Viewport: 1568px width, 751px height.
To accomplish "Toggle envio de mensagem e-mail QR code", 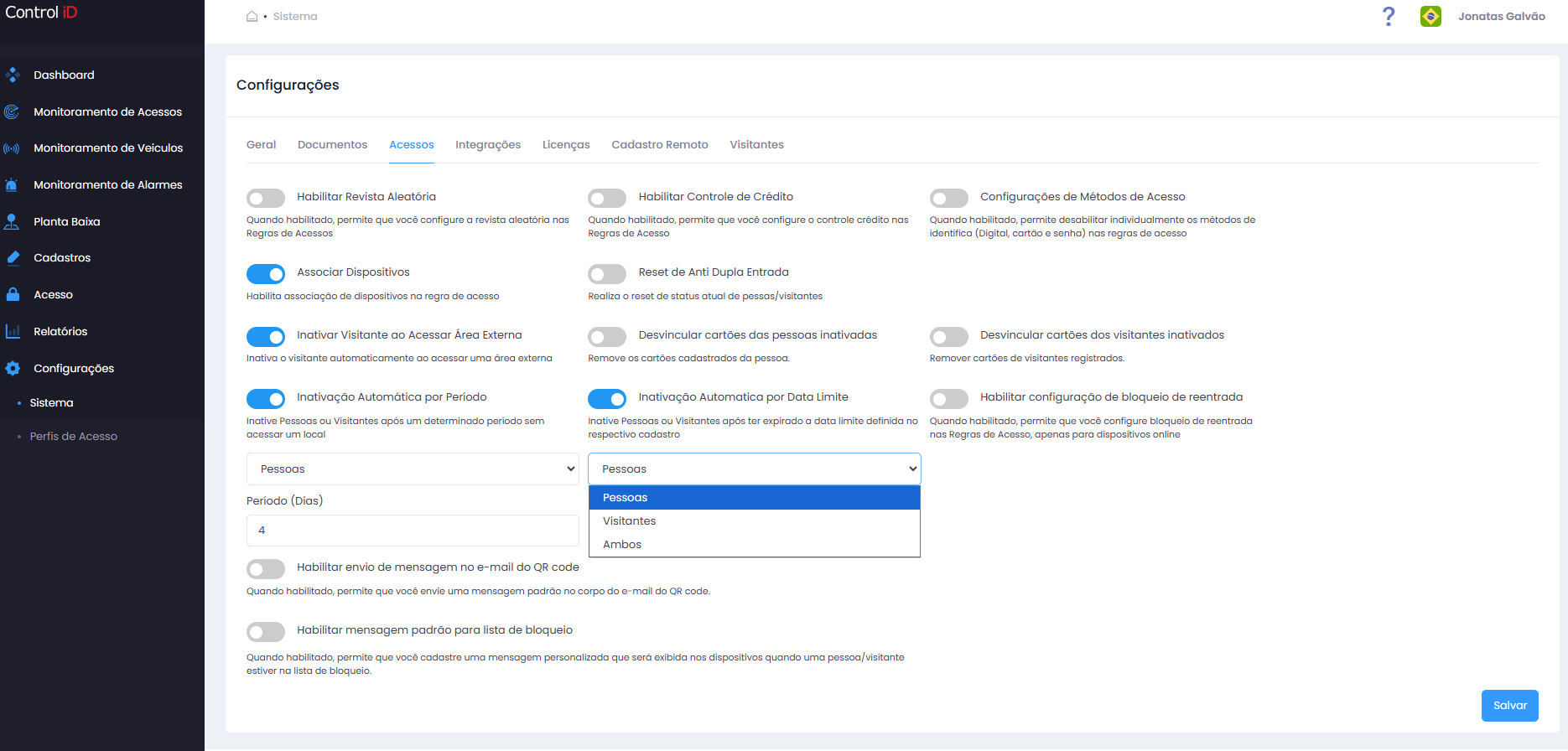I will [x=266, y=569].
